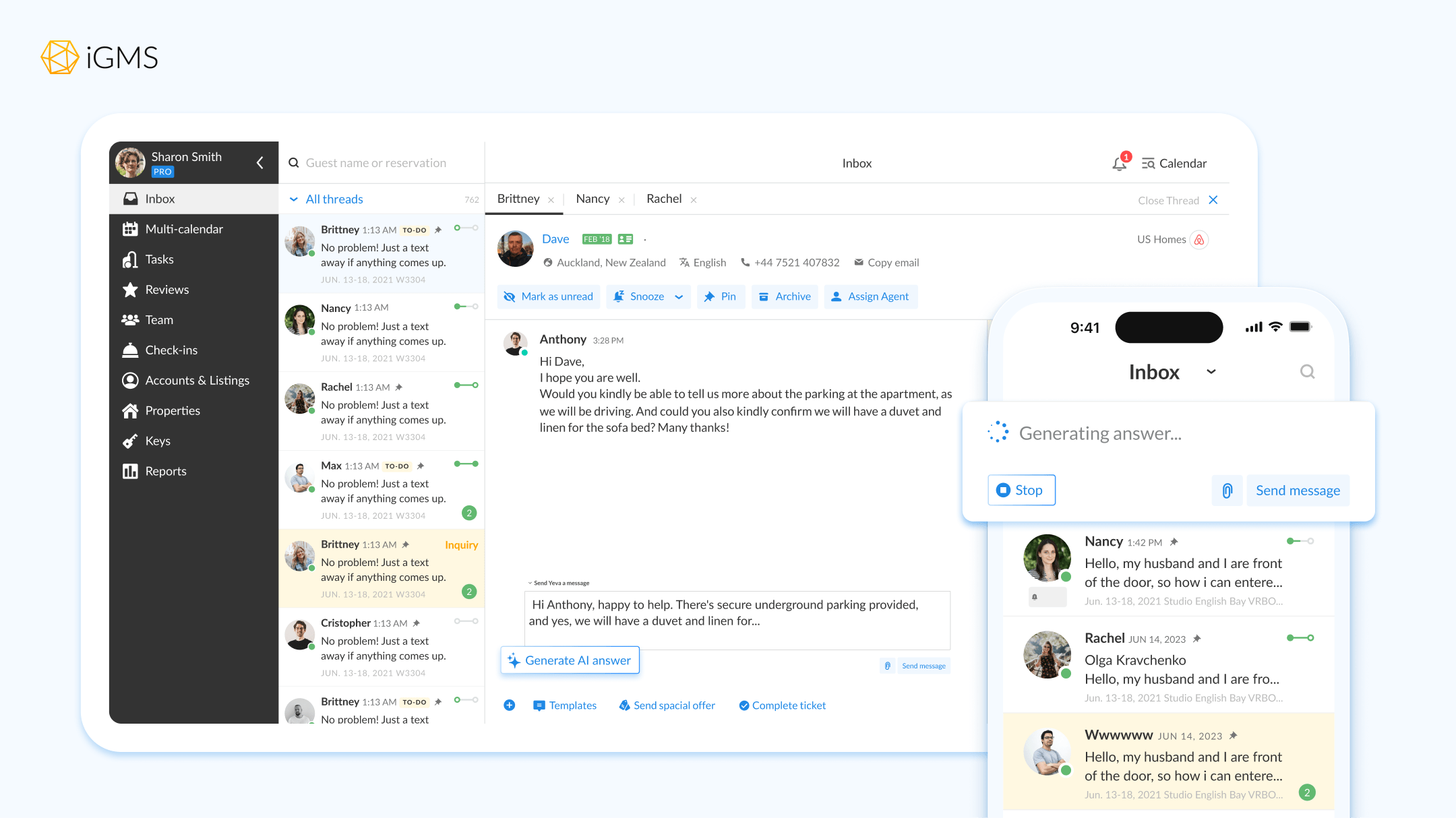The width and height of the screenshot is (1456, 818).
Task: Select the Reviews section in the sidebar
Action: point(166,289)
